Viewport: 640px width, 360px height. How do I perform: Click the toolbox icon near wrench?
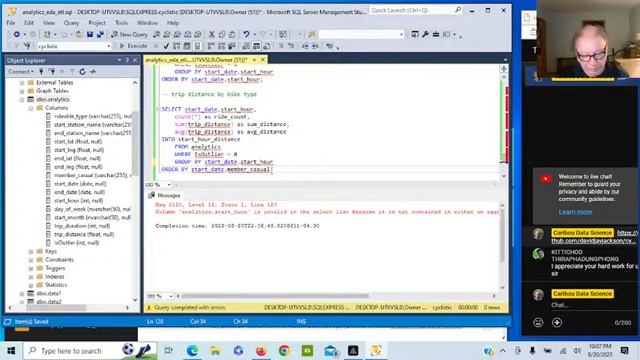pos(436,35)
